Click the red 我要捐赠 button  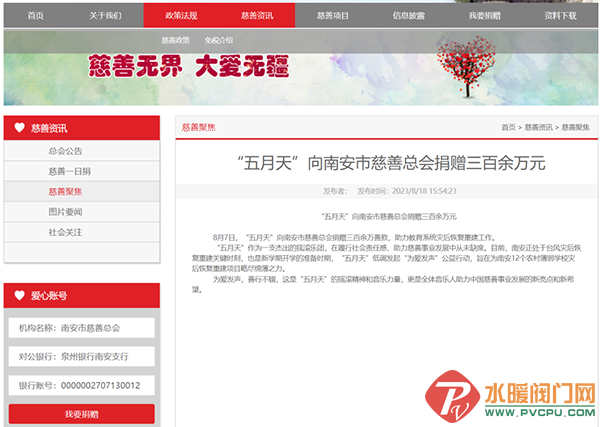pos(82,414)
